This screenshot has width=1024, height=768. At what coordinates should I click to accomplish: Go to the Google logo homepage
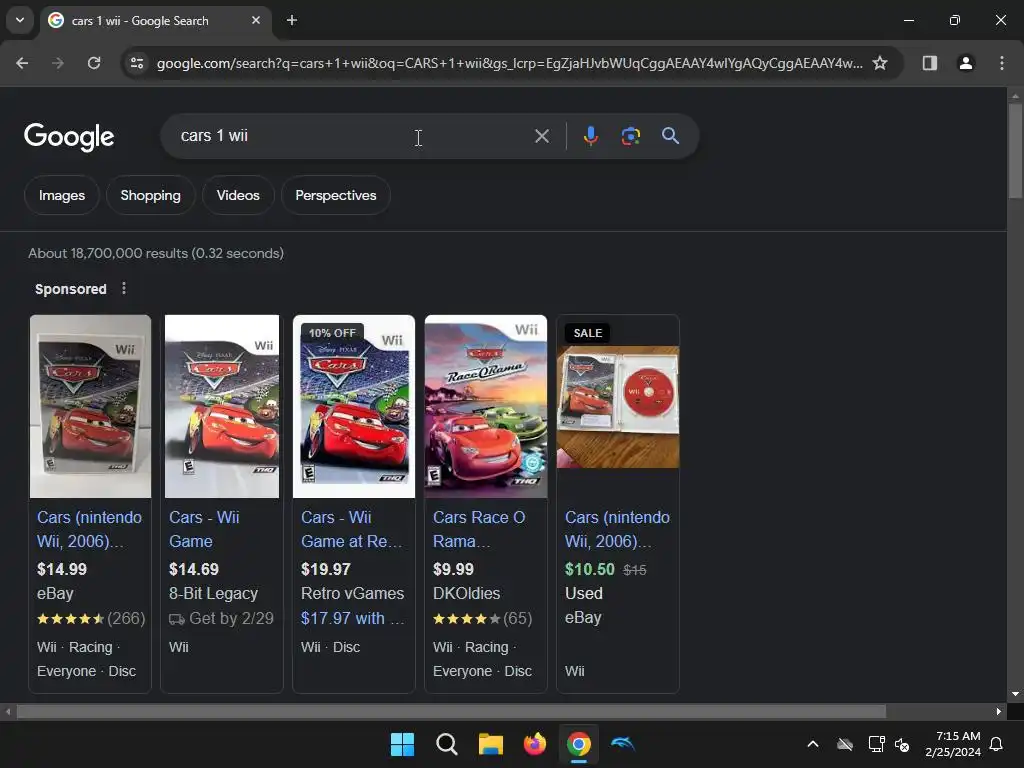coord(69,137)
